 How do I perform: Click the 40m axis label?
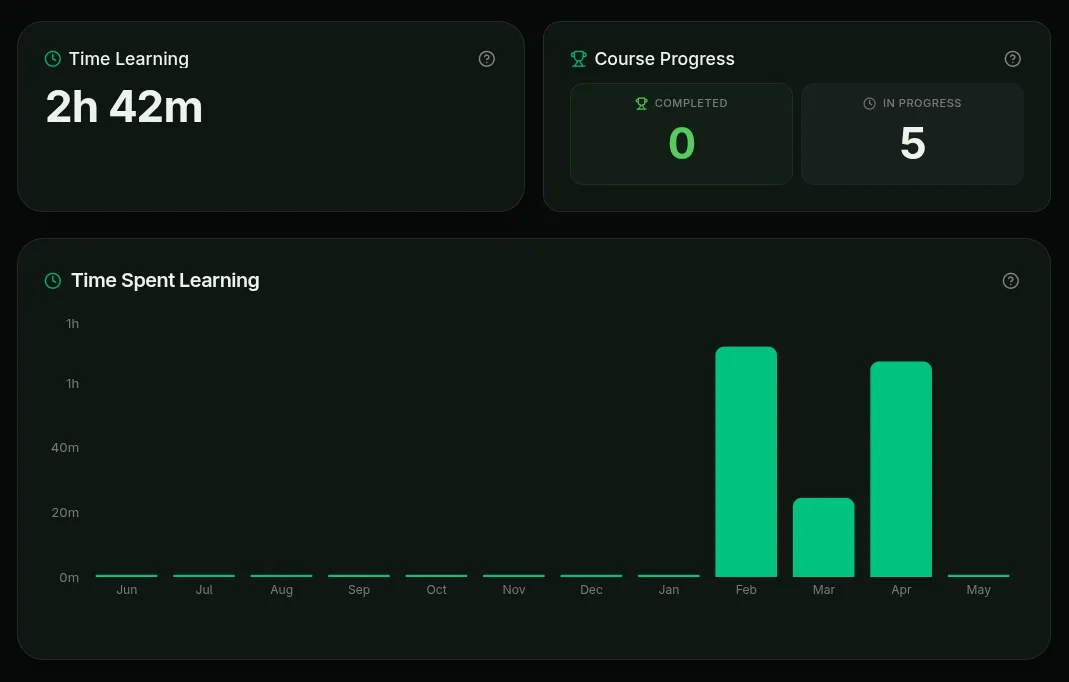65,447
